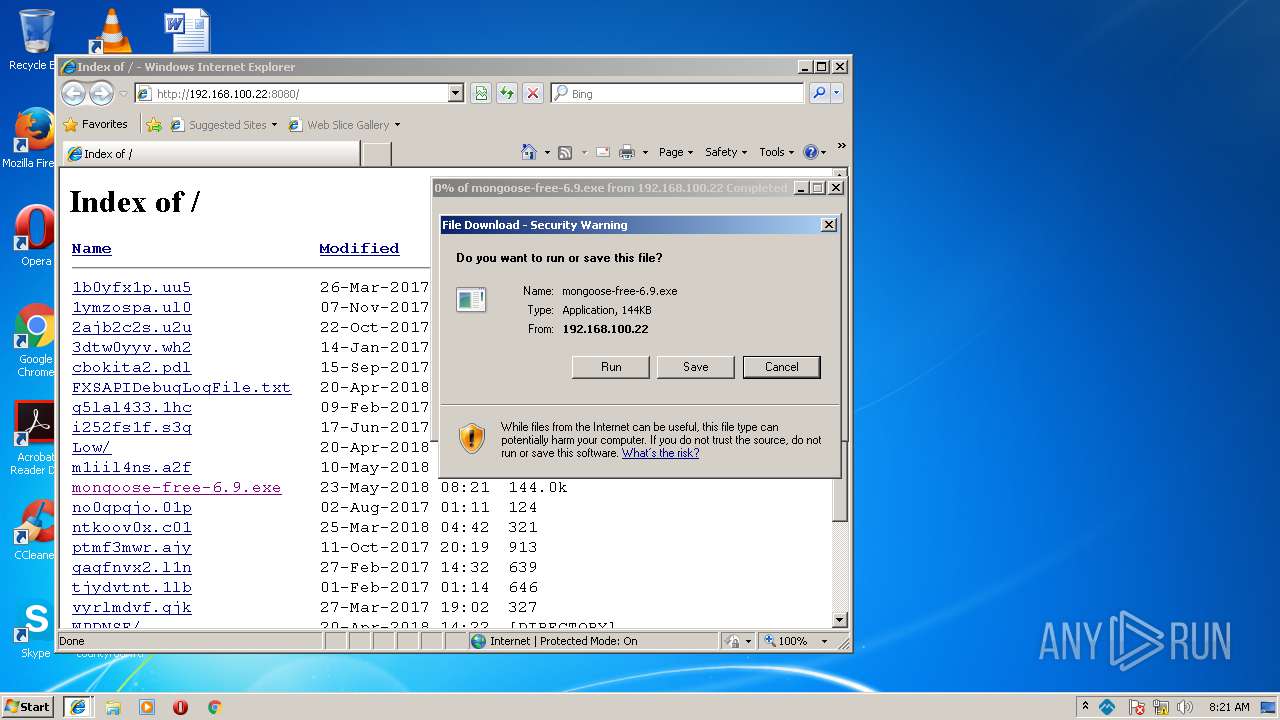Expand the command bar overflow chevron
Viewport: 1280px width, 720px height.
pyautogui.click(x=841, y=146)
